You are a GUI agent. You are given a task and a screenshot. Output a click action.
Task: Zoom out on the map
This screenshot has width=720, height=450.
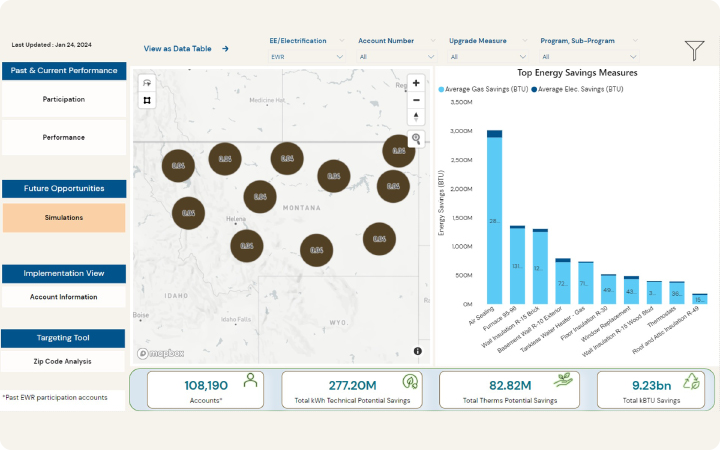coord(416,100)
